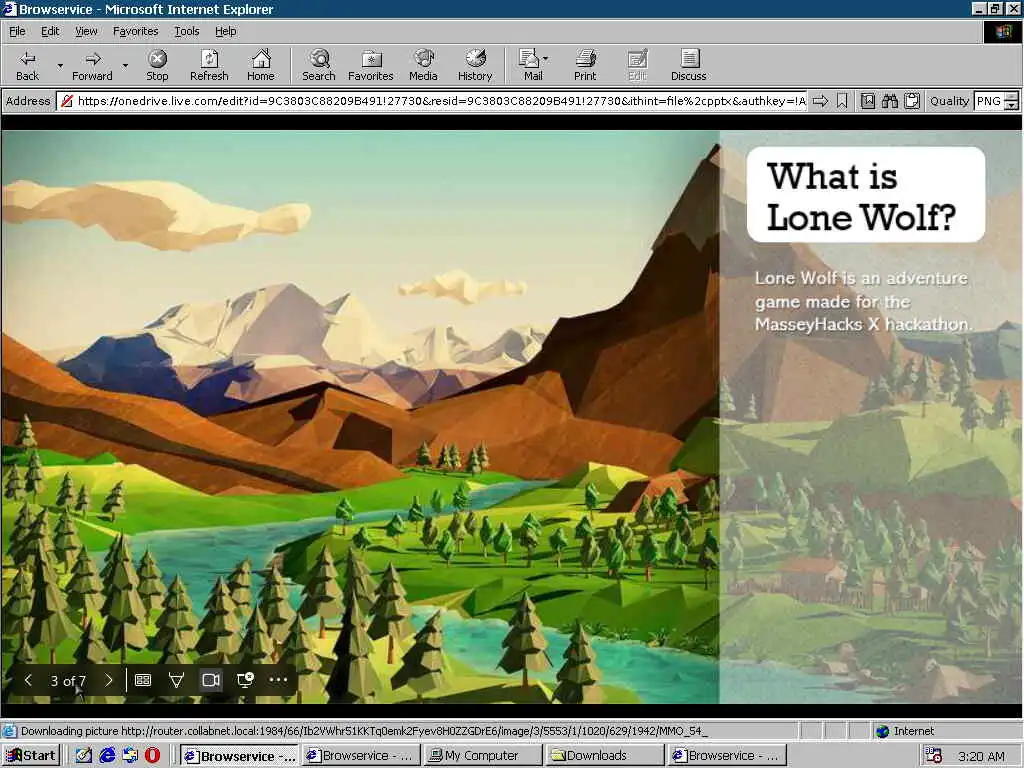Open the View menu
Screen dimensions: 1024x768
[x=86, y=31]
